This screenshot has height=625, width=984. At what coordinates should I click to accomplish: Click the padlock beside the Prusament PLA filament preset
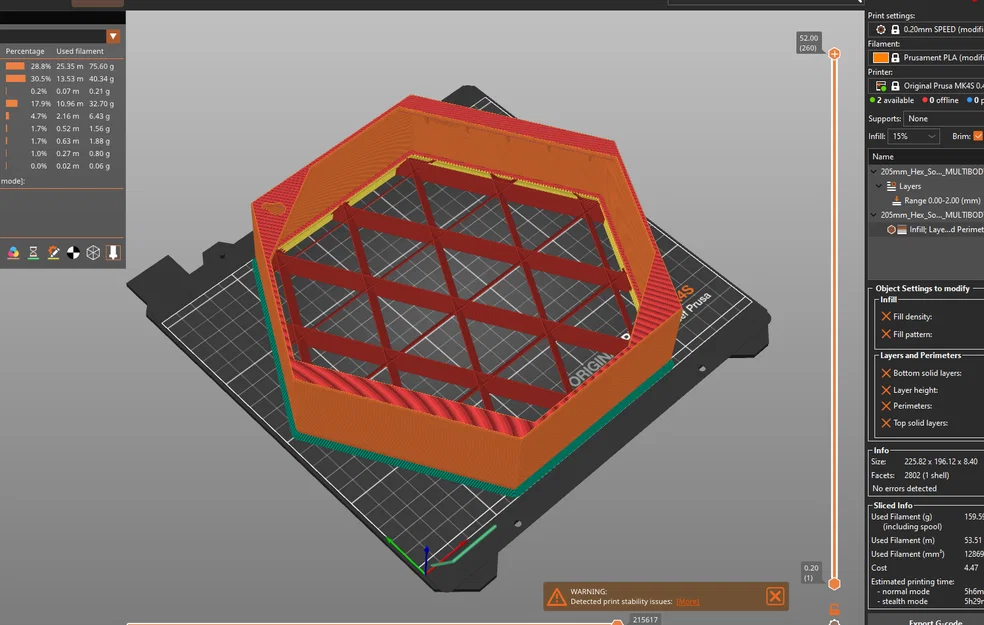[x=895, y=59]
